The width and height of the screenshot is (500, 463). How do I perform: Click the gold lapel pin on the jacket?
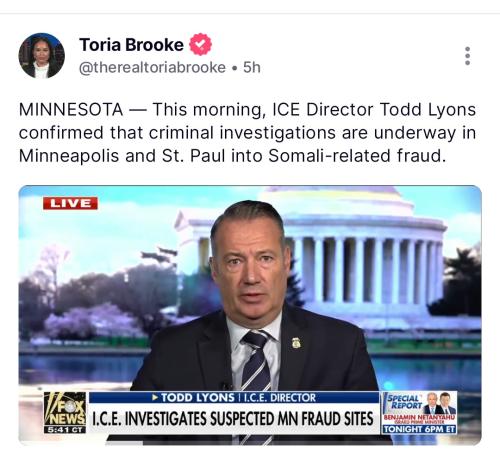[x=296, y=342]
